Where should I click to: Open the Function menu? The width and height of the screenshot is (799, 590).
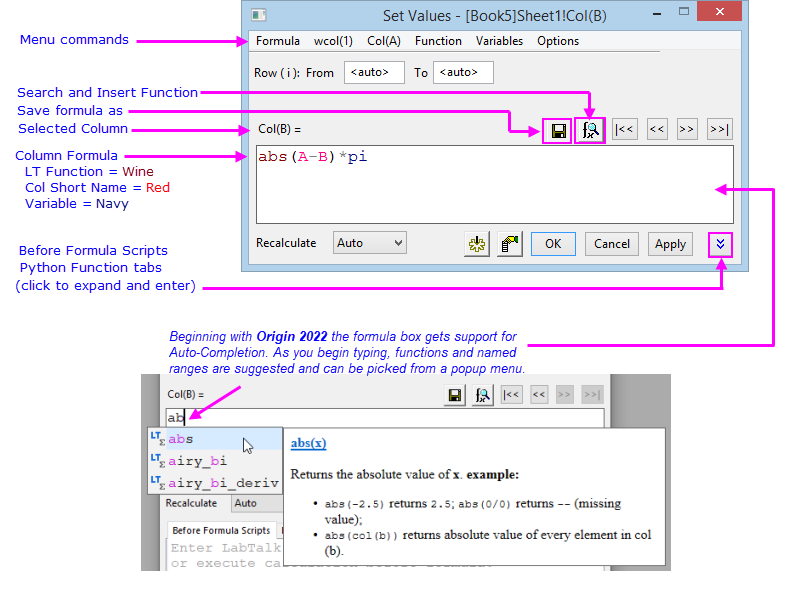[438, 41]
